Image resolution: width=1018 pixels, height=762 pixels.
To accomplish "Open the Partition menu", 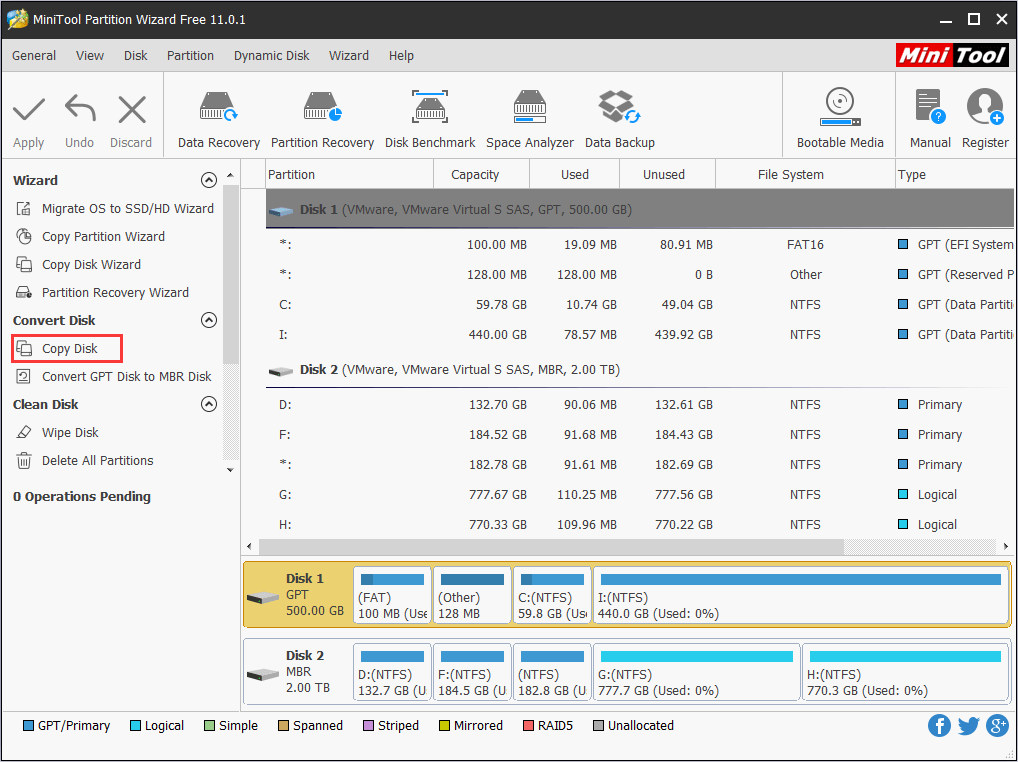I will 190,55.
